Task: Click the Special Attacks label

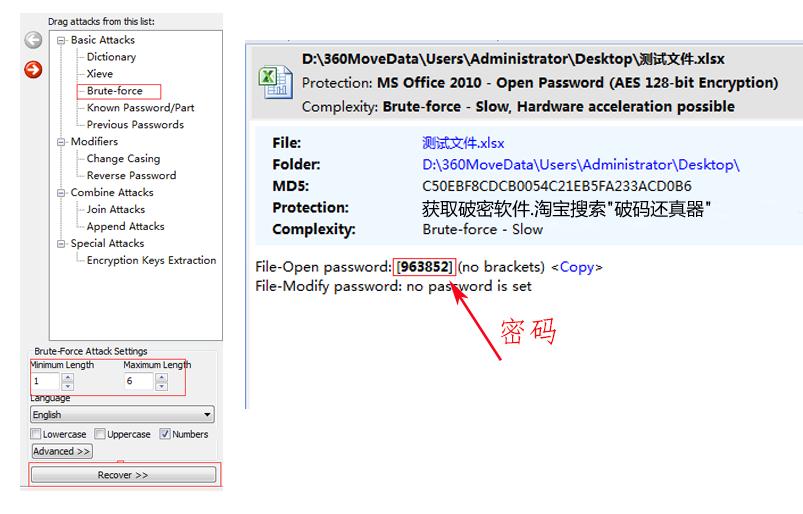Action: pyautogui.click(x=107, y=243)
